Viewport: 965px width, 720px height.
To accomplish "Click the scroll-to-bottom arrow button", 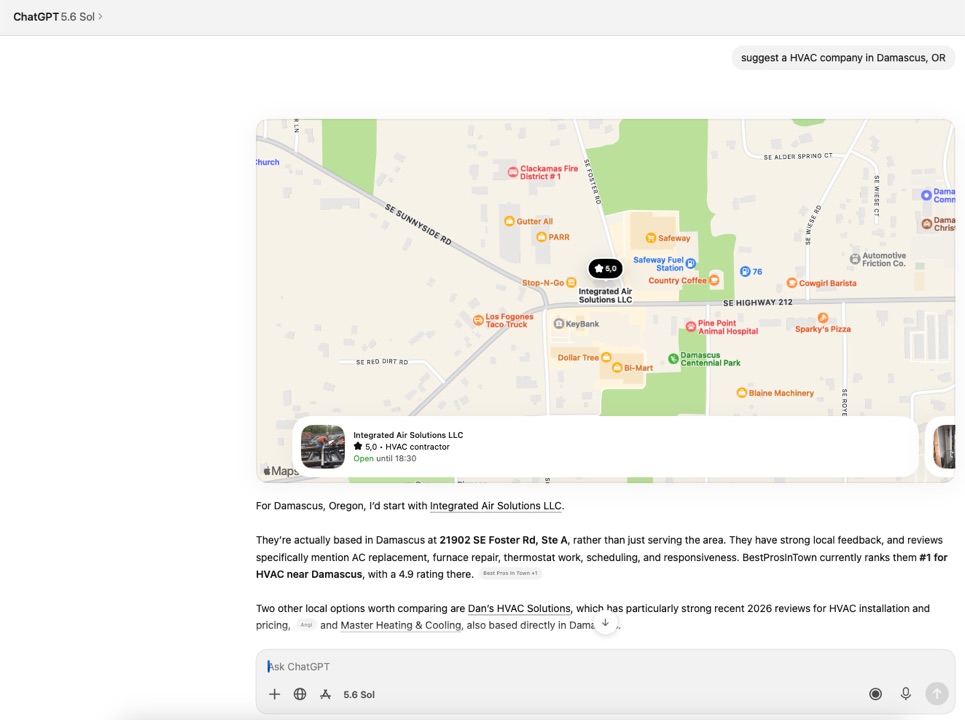I will (606, 623).
